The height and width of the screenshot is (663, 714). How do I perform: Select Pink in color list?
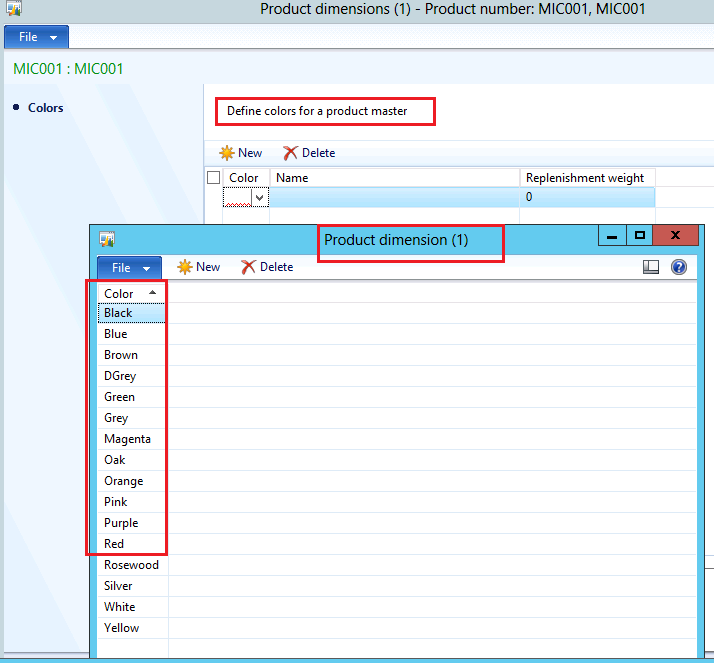tap(131, 502)
